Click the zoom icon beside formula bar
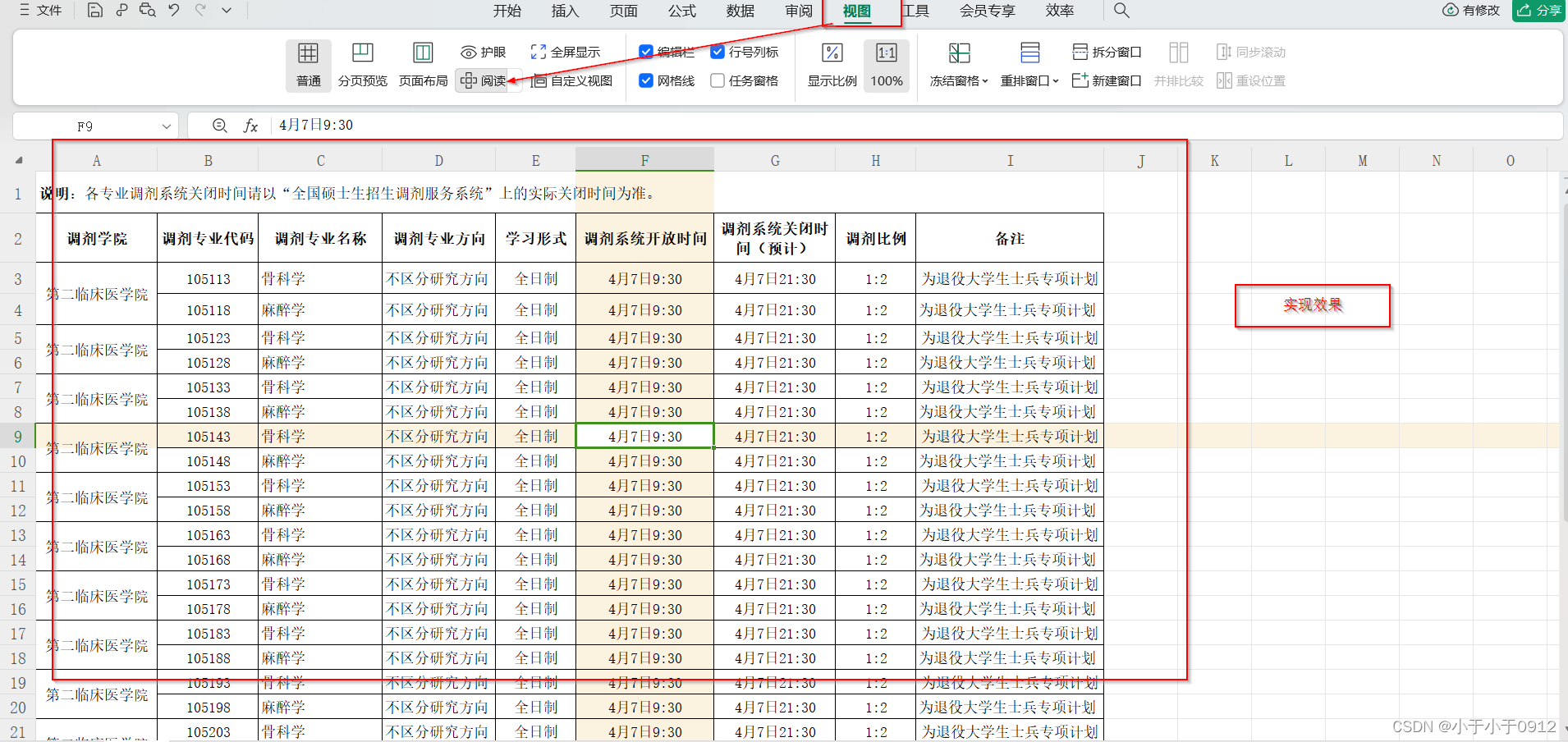1568x742 pixels. click(x=220, y=126)
